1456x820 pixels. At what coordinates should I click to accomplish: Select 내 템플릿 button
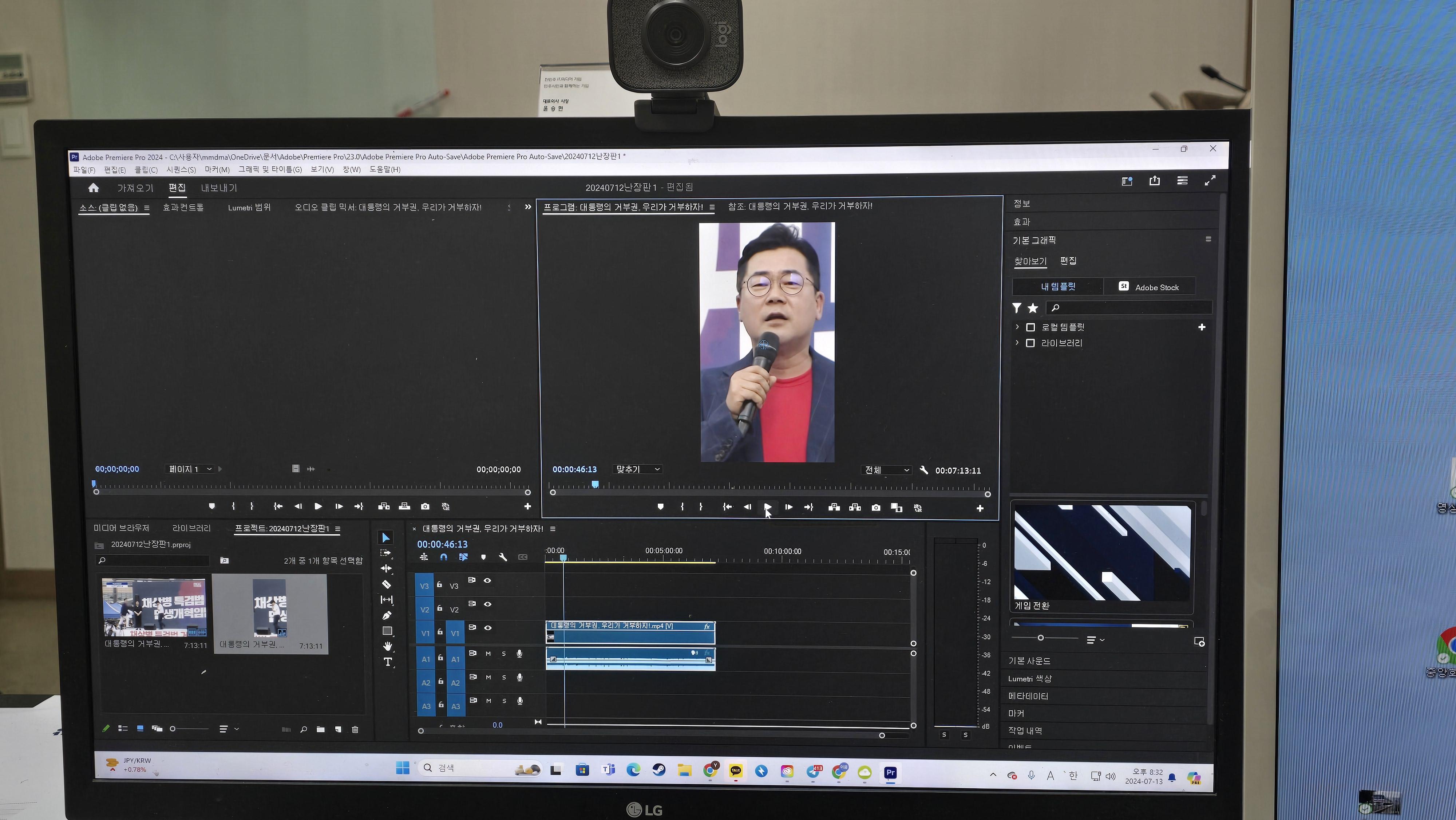(1057, 286)
